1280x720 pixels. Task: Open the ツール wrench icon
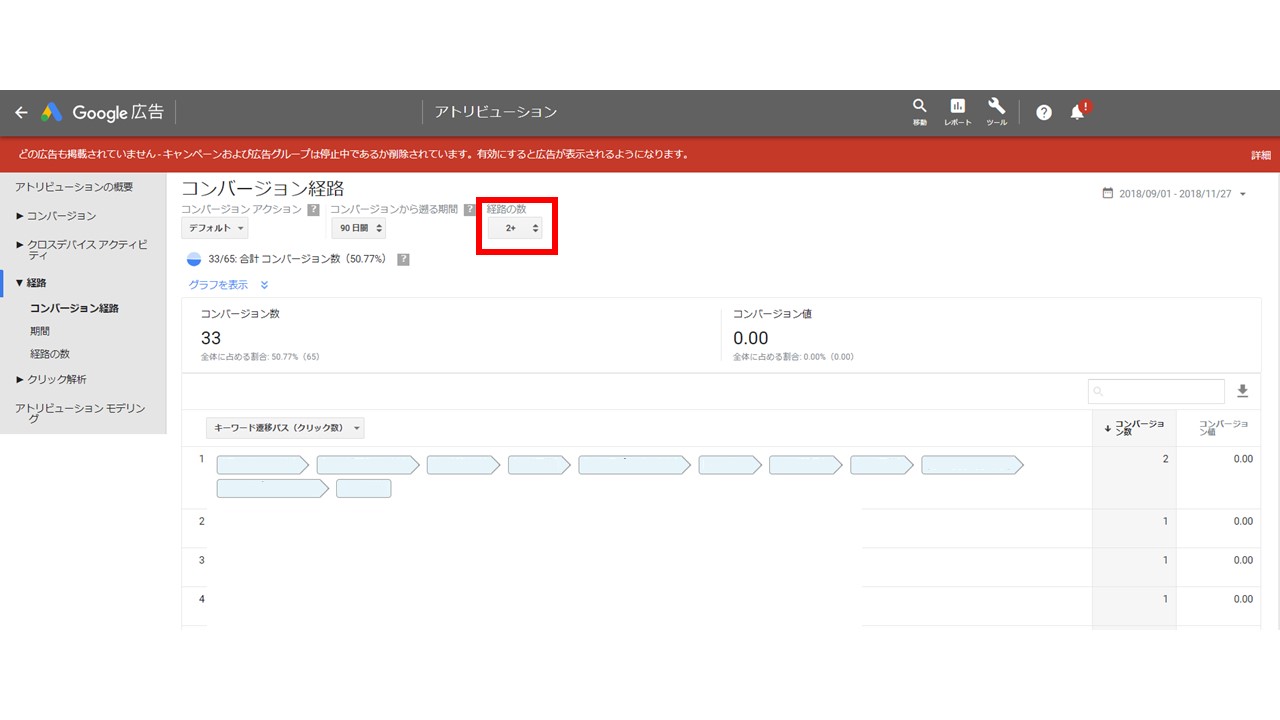(996, 111)
